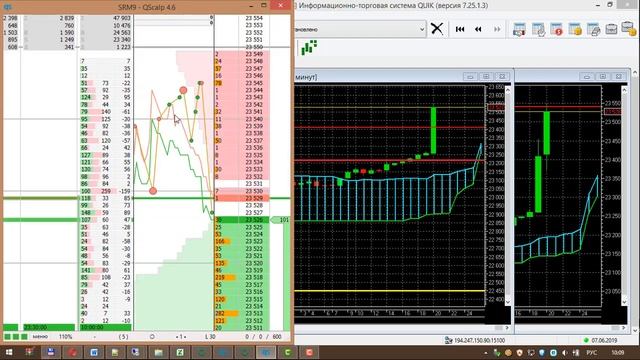640x360 pixels.
Task: Click the greyed double-arrow forward toolbar icon
Action: [x=497, y=29]
